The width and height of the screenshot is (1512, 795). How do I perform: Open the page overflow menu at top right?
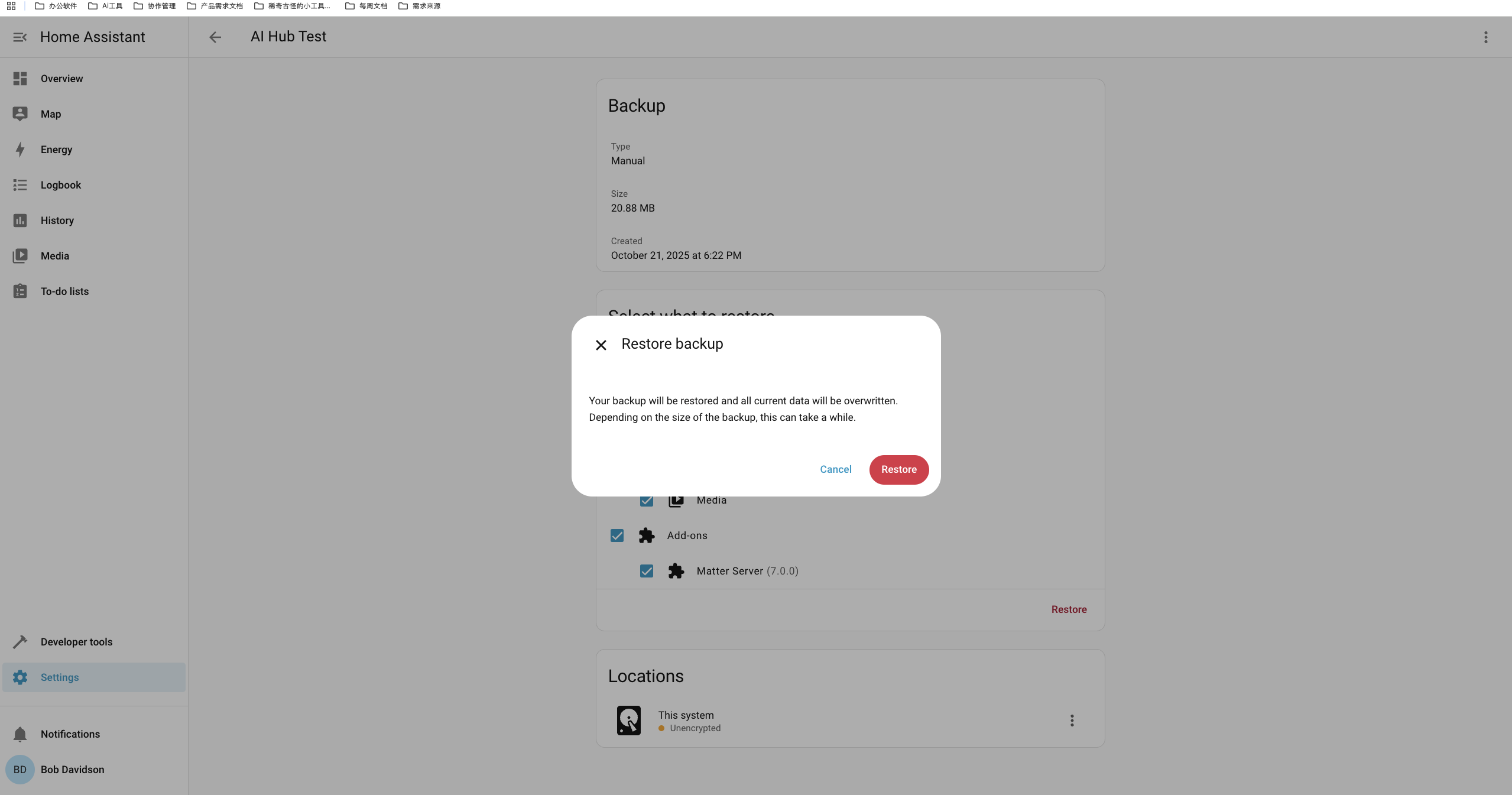(x=1486, y=37)
